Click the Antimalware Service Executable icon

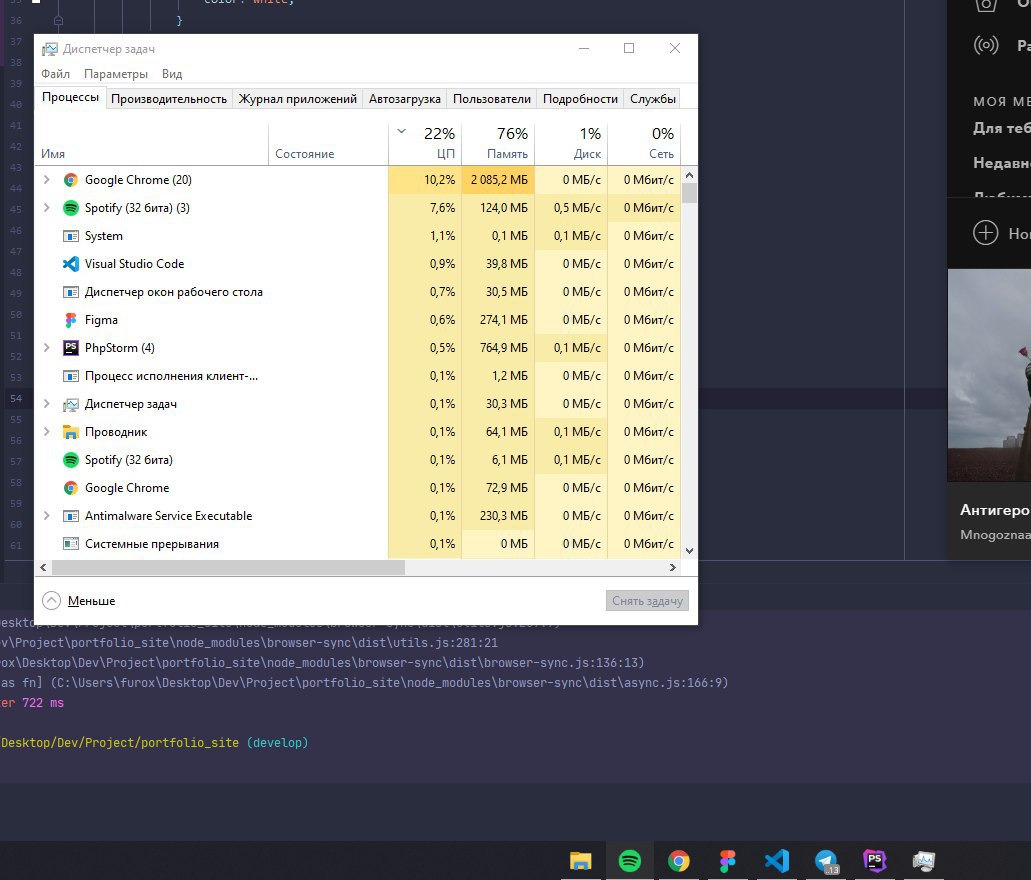[x=71, y=516]
